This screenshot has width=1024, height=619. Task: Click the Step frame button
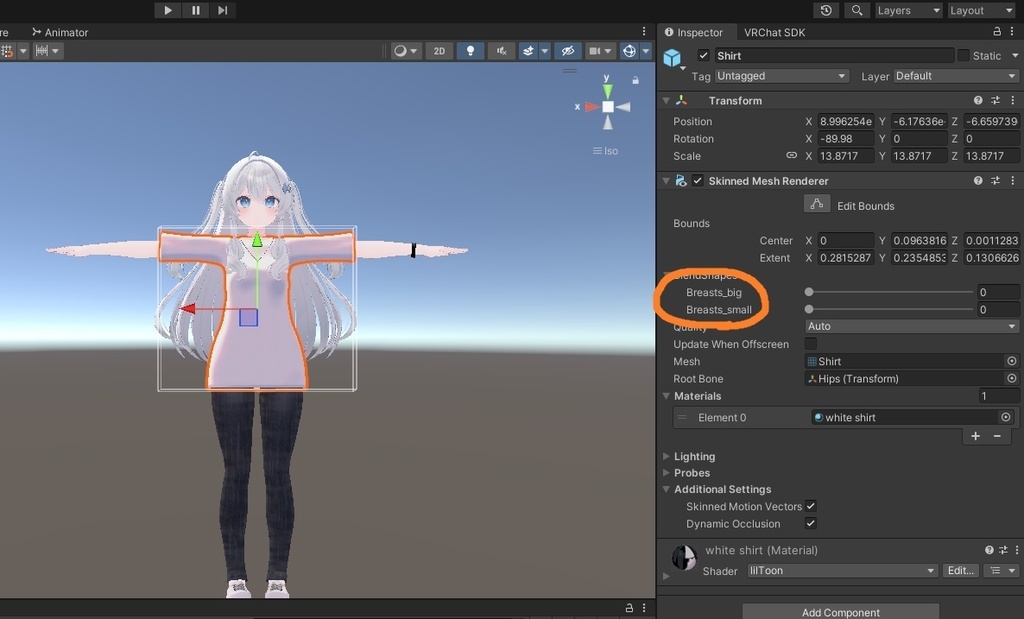[223, 10]
